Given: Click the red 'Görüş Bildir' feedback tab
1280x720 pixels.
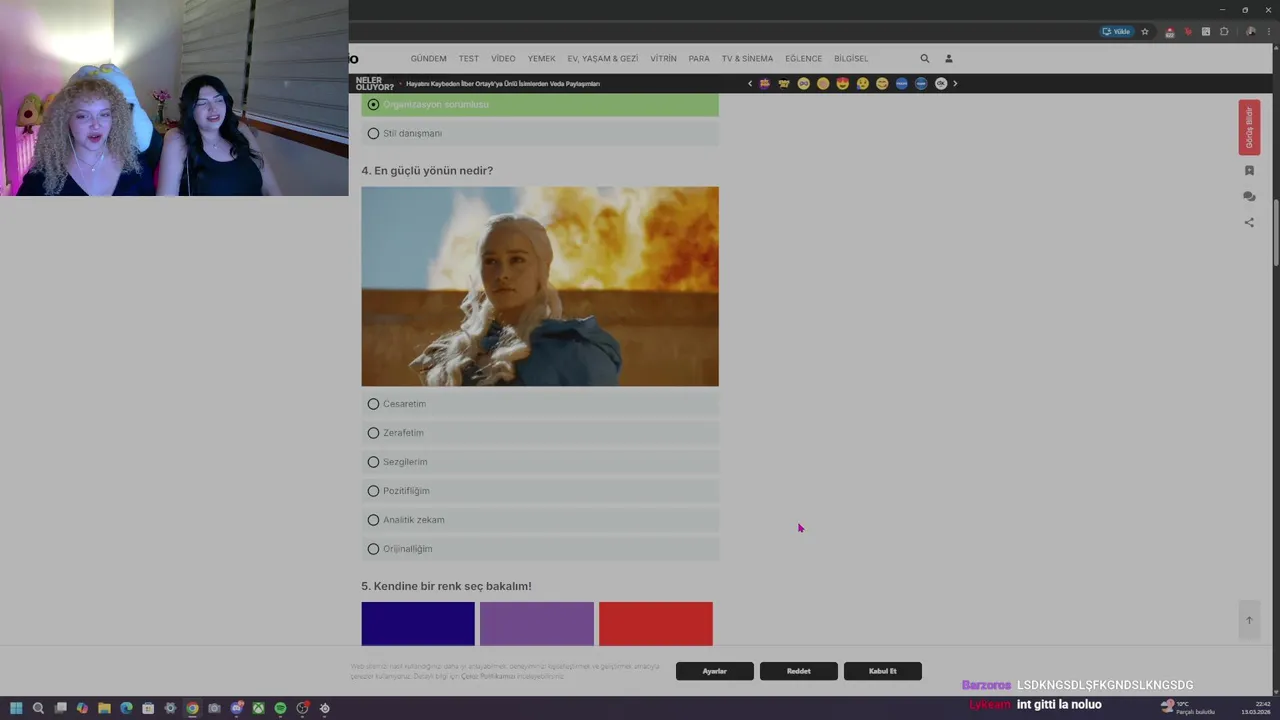Looking at the screenshot, I should pos(1249,127).
